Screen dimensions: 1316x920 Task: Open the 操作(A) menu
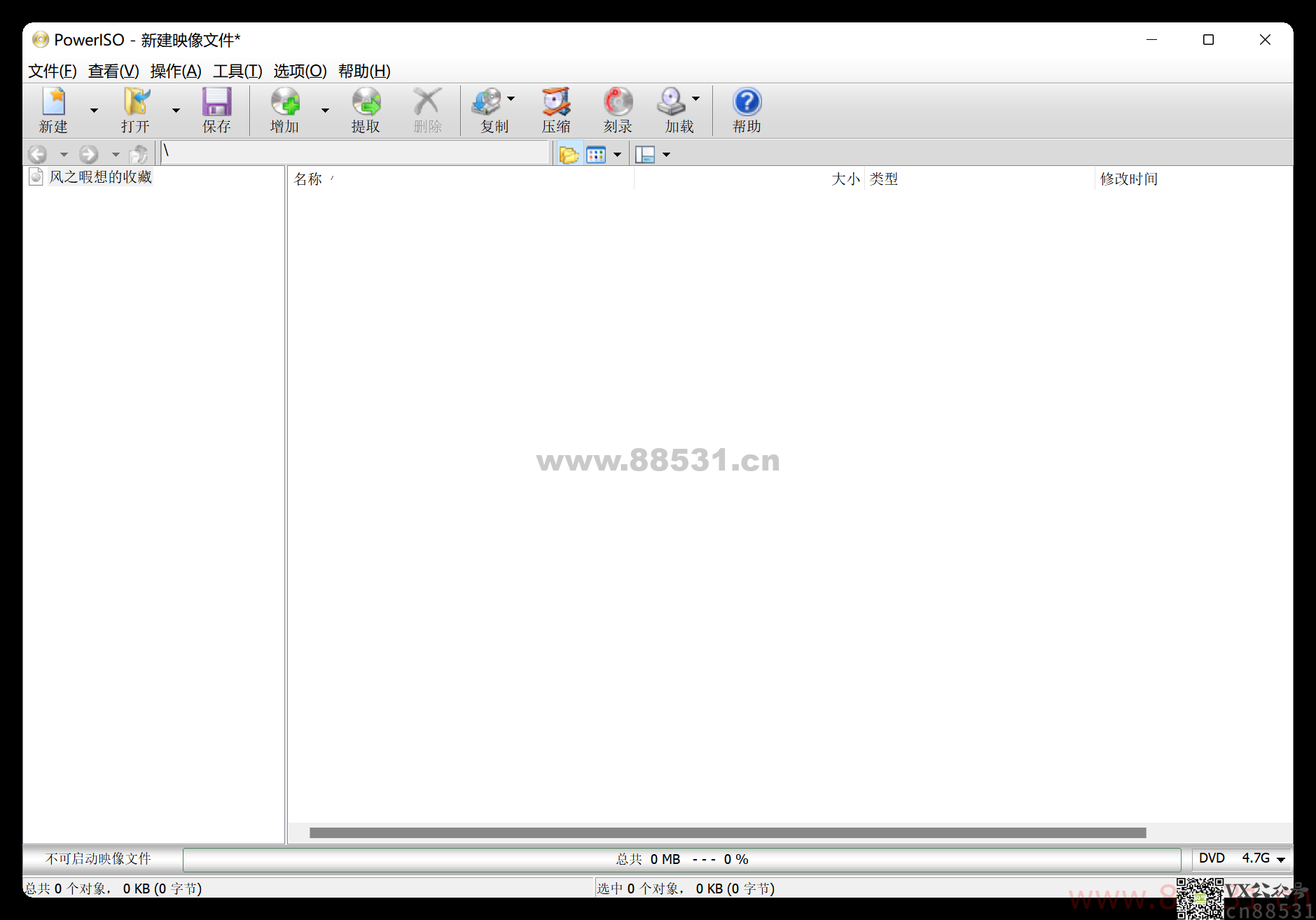[176, 71]
